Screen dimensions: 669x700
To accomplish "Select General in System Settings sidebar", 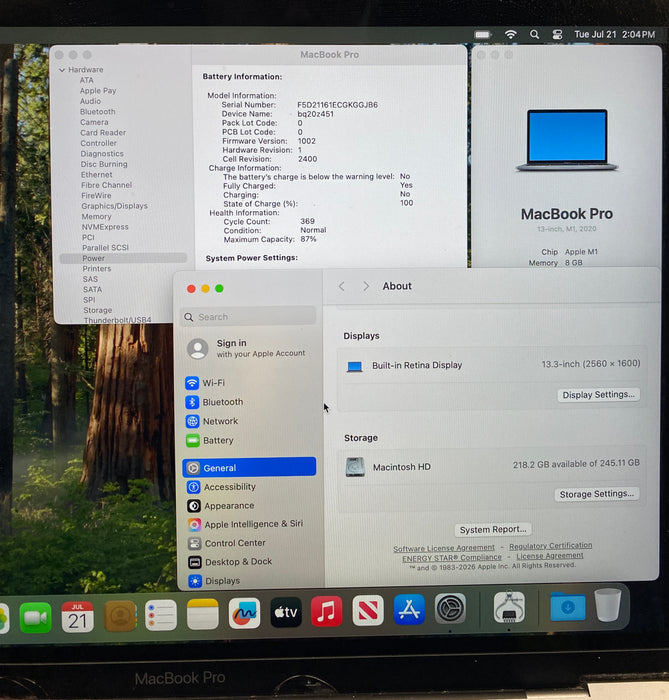I will [x=249, y=467].
